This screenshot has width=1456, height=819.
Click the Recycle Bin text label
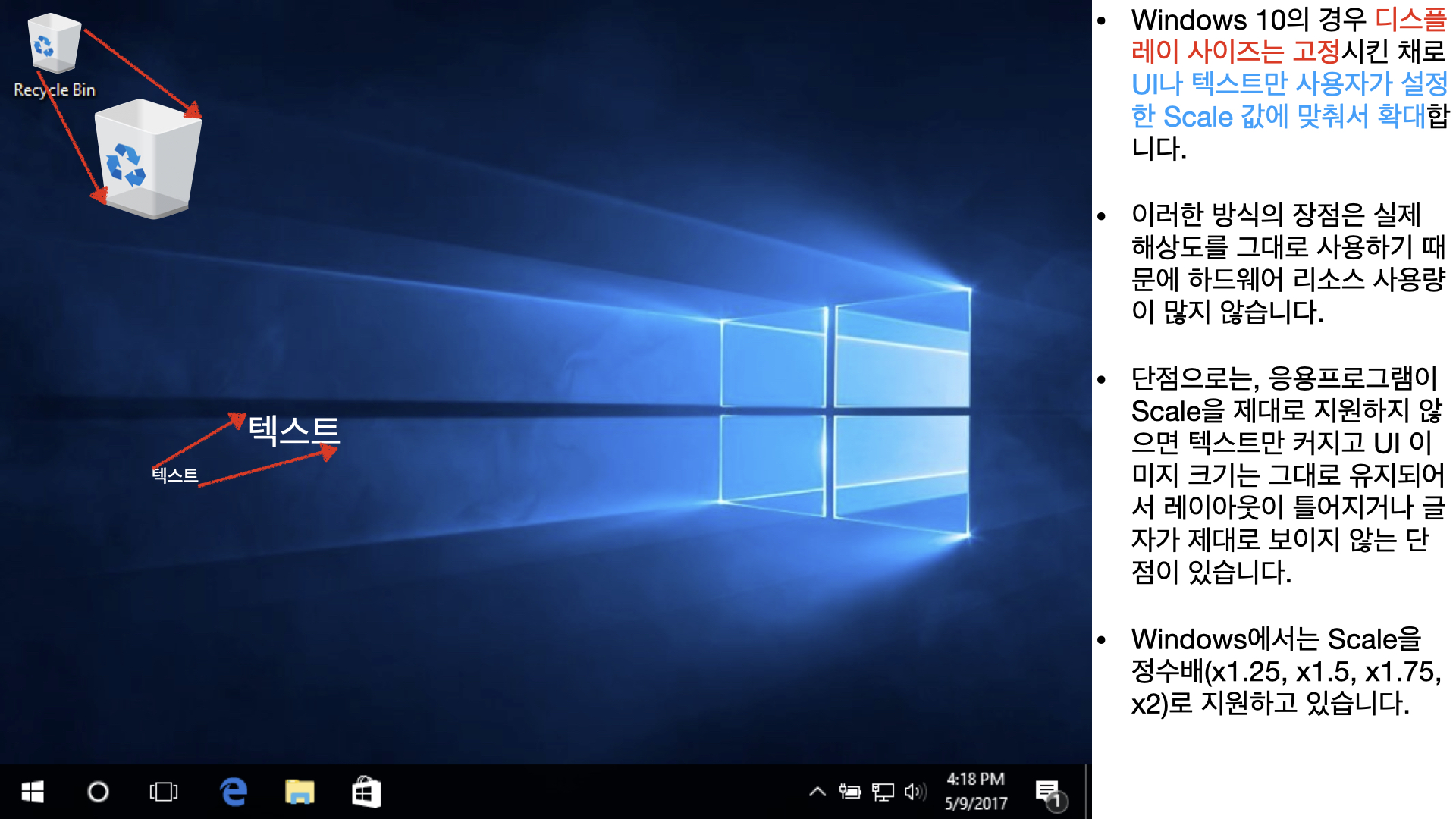[55, 90]
